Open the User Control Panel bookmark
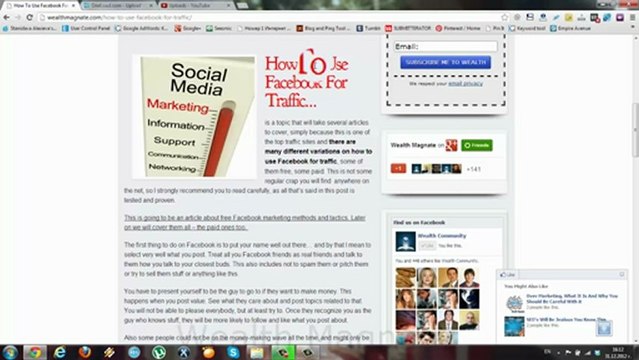This screenshot has height=360, width=639. 86,28
